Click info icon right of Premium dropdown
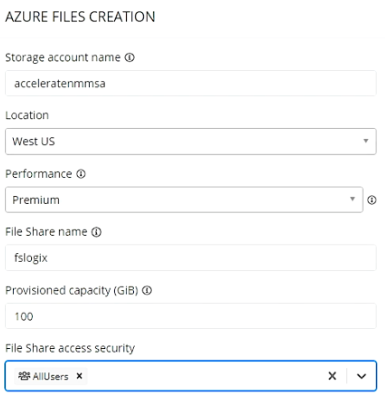Image resolution: width=385 pixels, height=399 pixels. pyautogui.click(x=372, y=200)
